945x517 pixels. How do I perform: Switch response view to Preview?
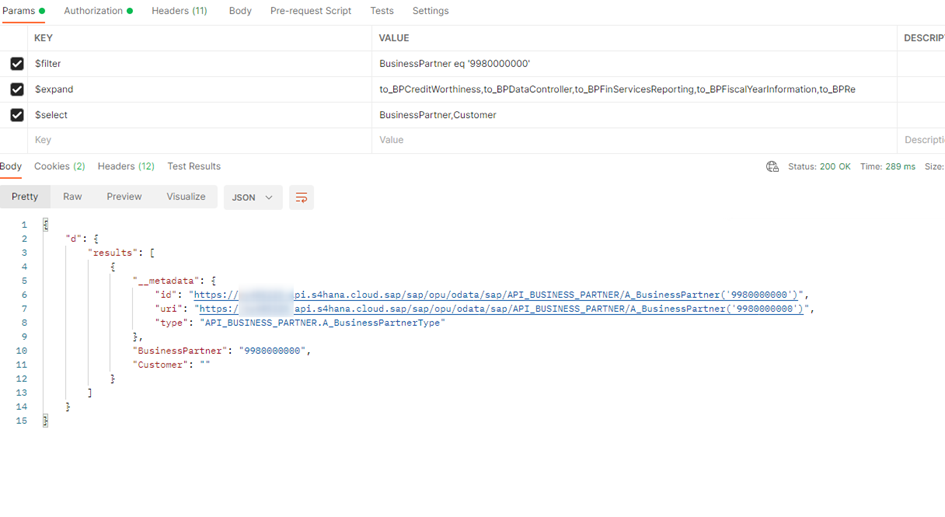[124, 197]
